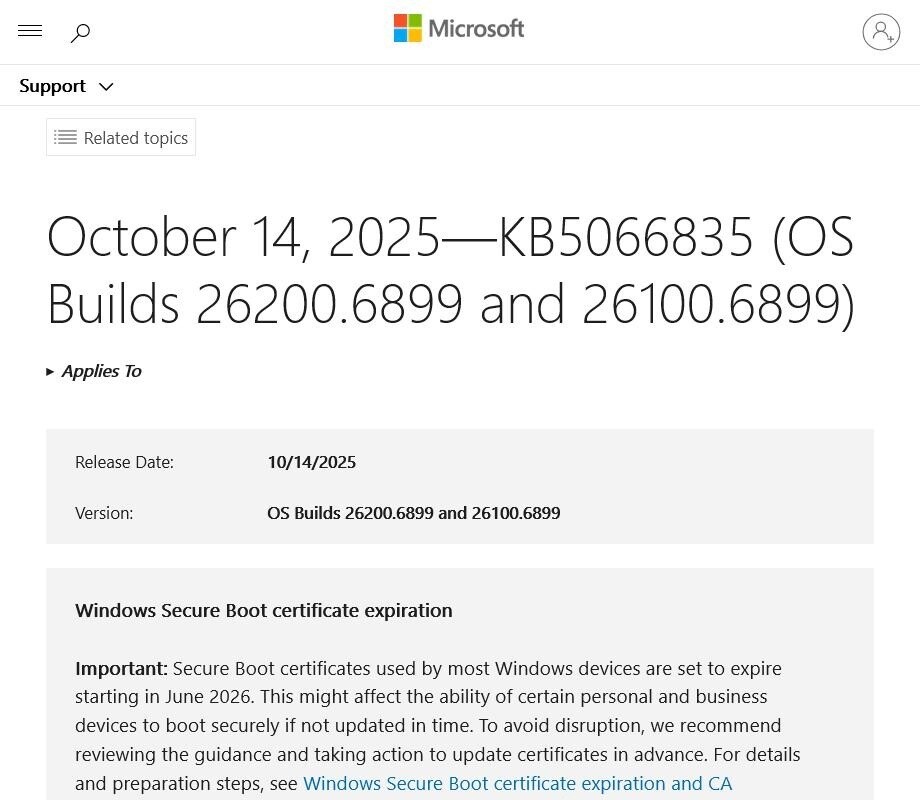Viewport: 920px width, 800px height.
Task: Click the list icon on Related topics
Action: tap(64, 137)
